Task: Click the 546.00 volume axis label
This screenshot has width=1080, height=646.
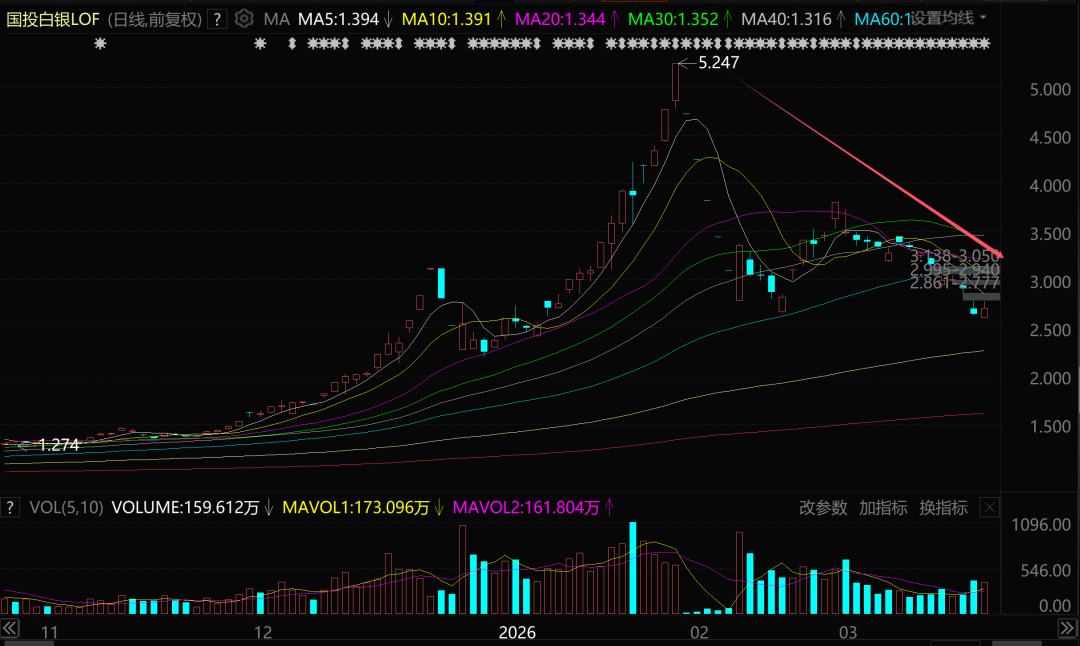Action: [x=1046, y=570]
